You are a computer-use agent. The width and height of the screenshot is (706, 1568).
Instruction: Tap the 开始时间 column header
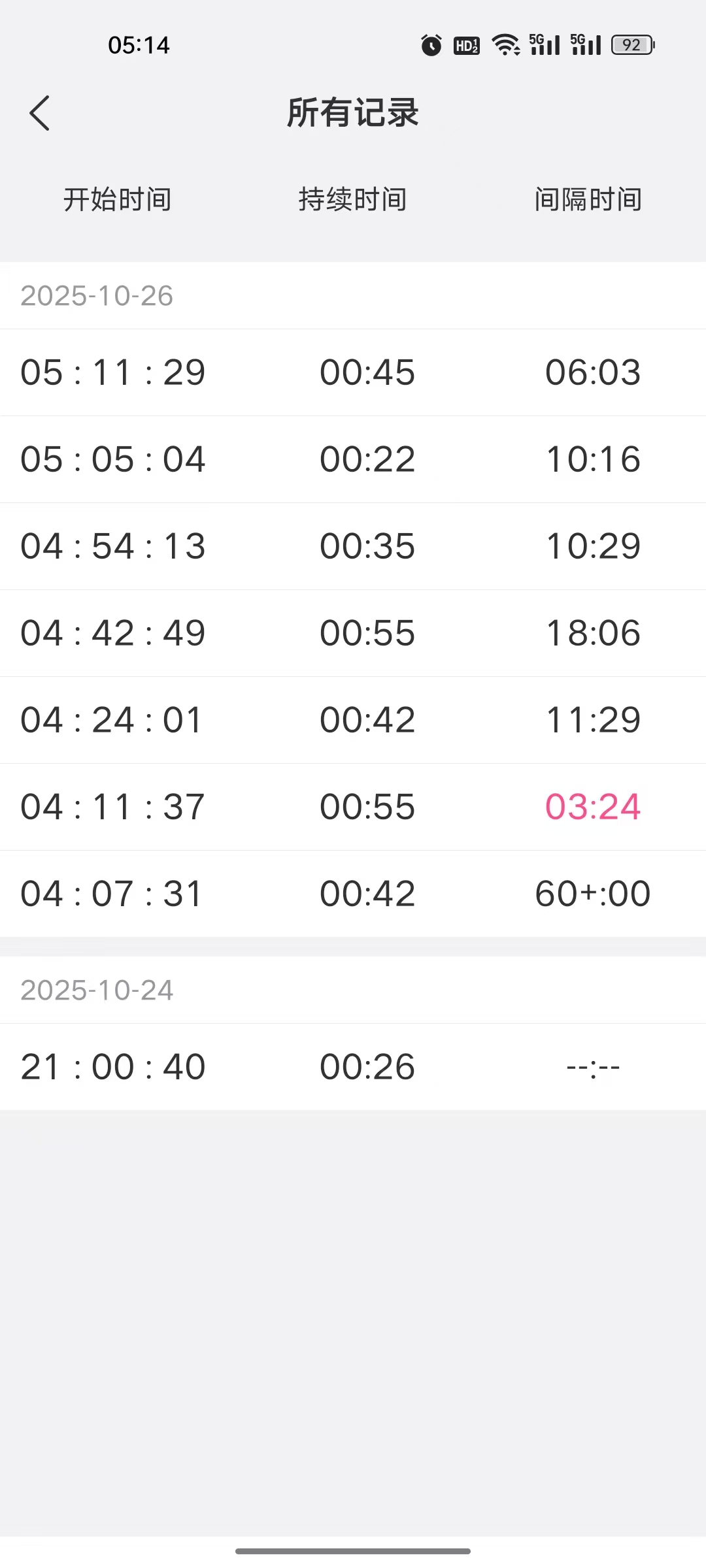click(118, 199)
